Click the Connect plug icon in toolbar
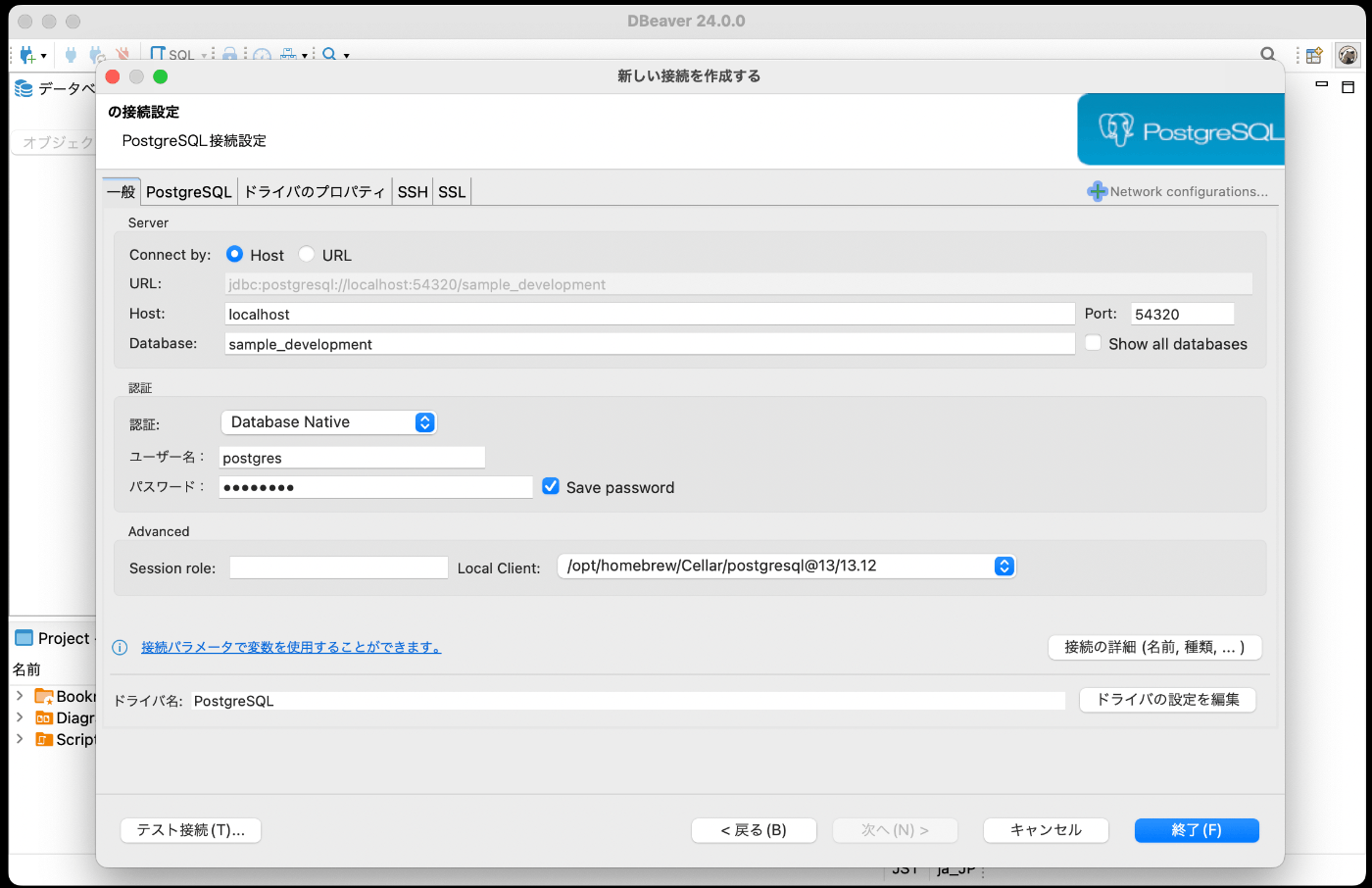This screenshot has height=888, width=1372. click(71, 55)
